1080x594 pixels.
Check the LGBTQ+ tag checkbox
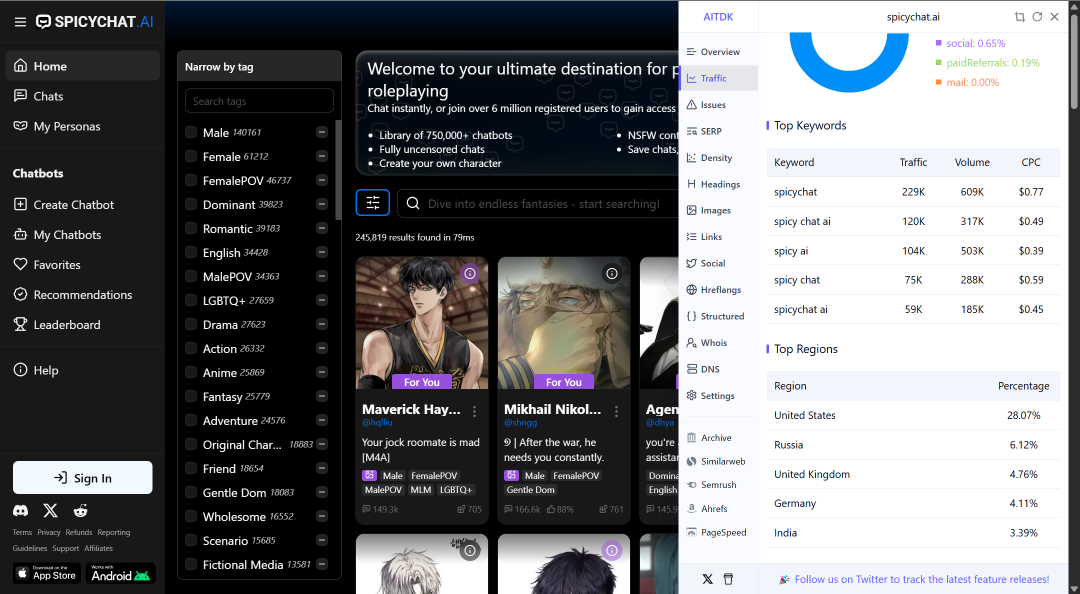[191, 300]
